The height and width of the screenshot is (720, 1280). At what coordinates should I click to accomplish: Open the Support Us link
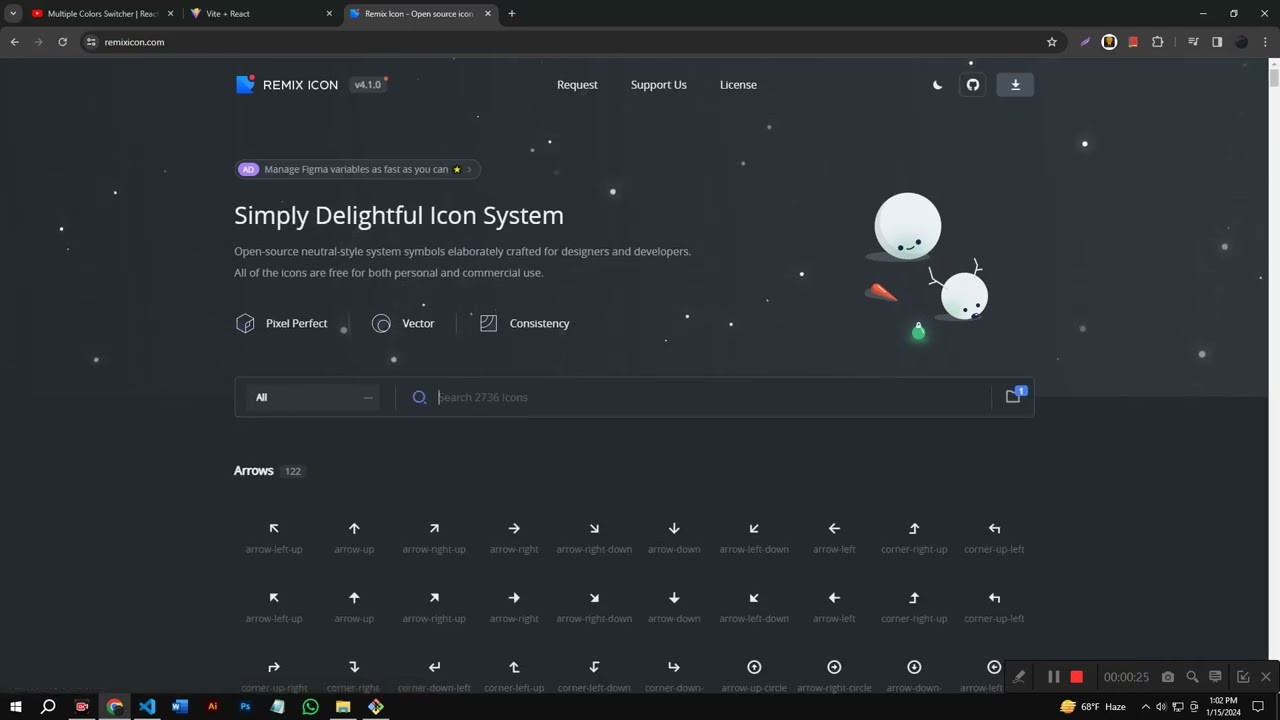(x=659, y=85)
